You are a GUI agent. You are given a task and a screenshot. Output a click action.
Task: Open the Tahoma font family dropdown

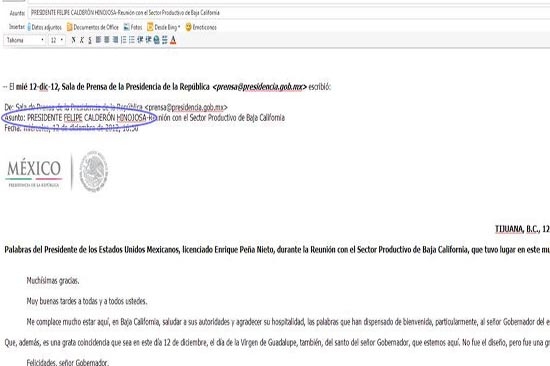(25, 40)
